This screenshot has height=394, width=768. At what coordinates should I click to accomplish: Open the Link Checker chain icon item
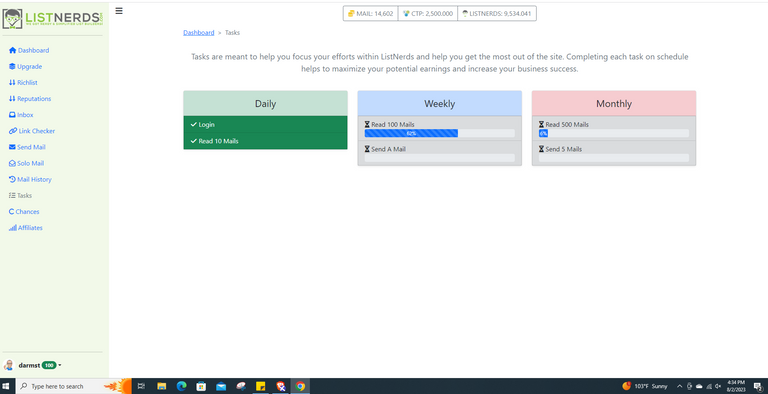[x=32, y=131]
